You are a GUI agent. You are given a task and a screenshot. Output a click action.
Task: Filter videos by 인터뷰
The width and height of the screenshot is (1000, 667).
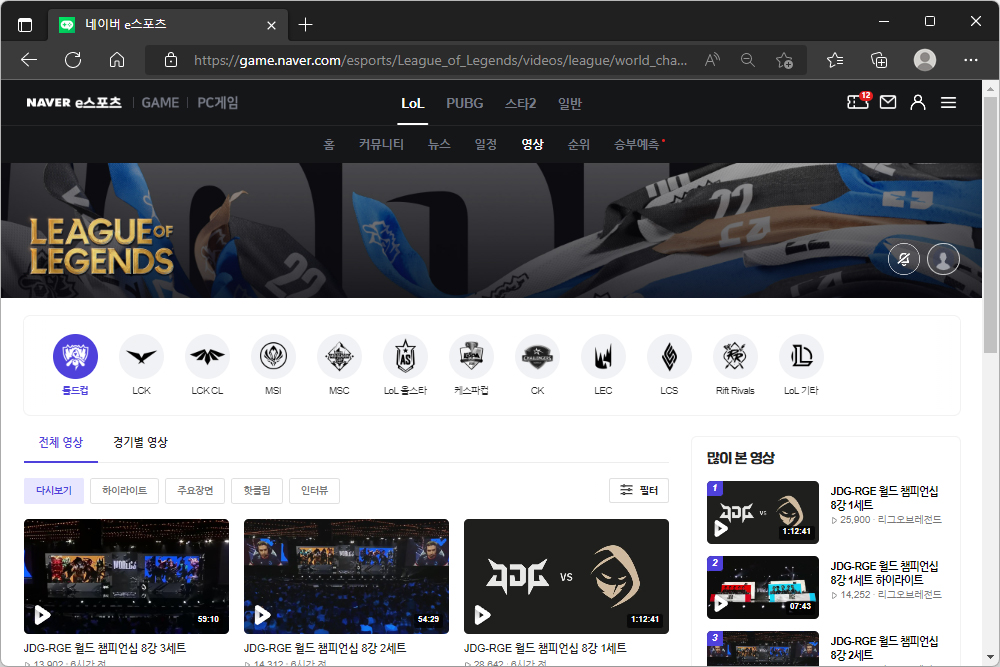click(x=314, y=490)
